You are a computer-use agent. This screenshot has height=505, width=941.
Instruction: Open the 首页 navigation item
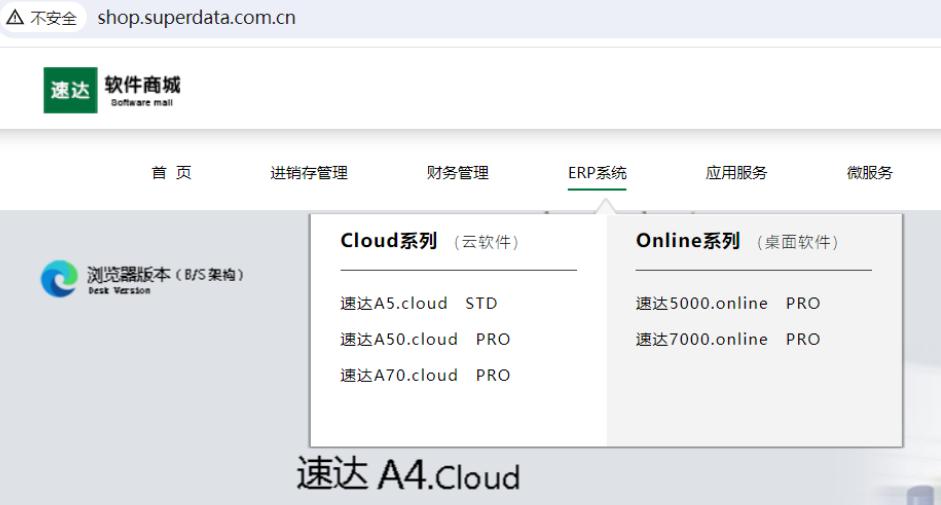coord(172,173)
